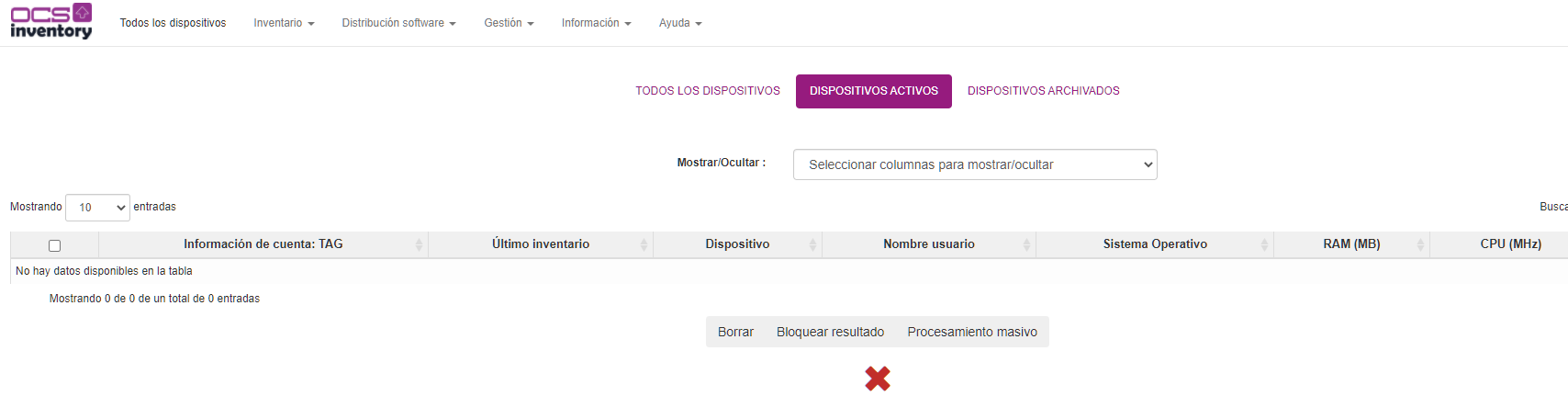This screenshot has width=1568, height=419.
Task: Sort by Nombre usuario column arrows
Action: click(1026, 244)
